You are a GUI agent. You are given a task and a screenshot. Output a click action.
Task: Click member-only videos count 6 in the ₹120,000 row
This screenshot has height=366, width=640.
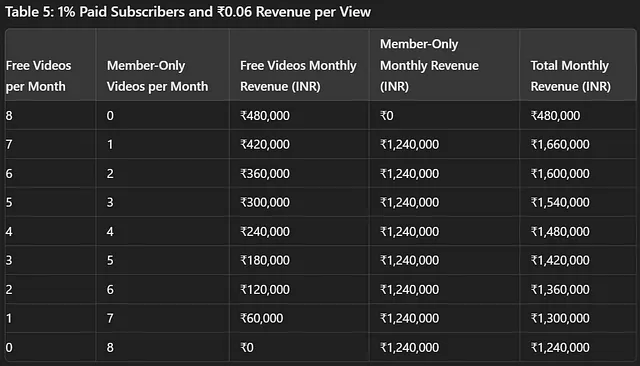110,289
